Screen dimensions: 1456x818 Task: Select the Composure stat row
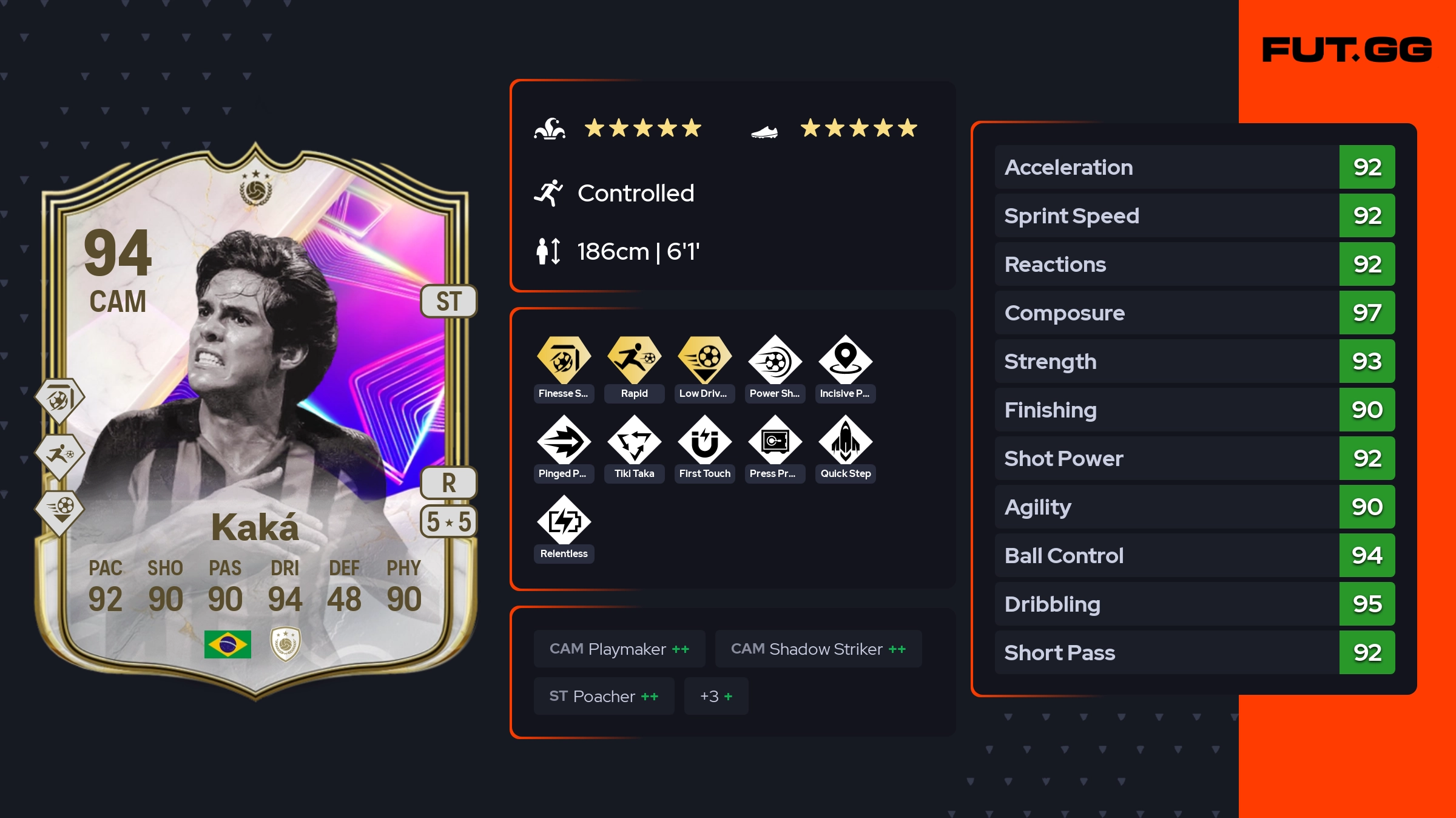[x=1195, y=313]
